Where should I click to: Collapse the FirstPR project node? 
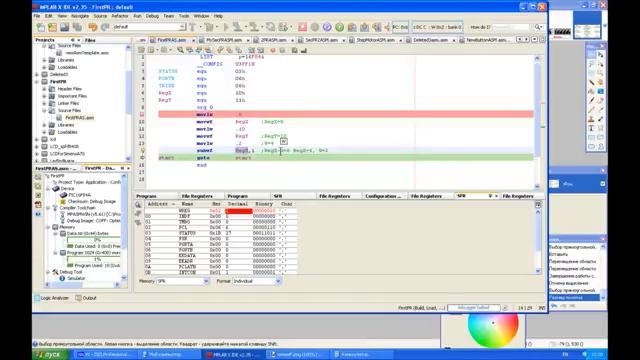click(37, 82)
